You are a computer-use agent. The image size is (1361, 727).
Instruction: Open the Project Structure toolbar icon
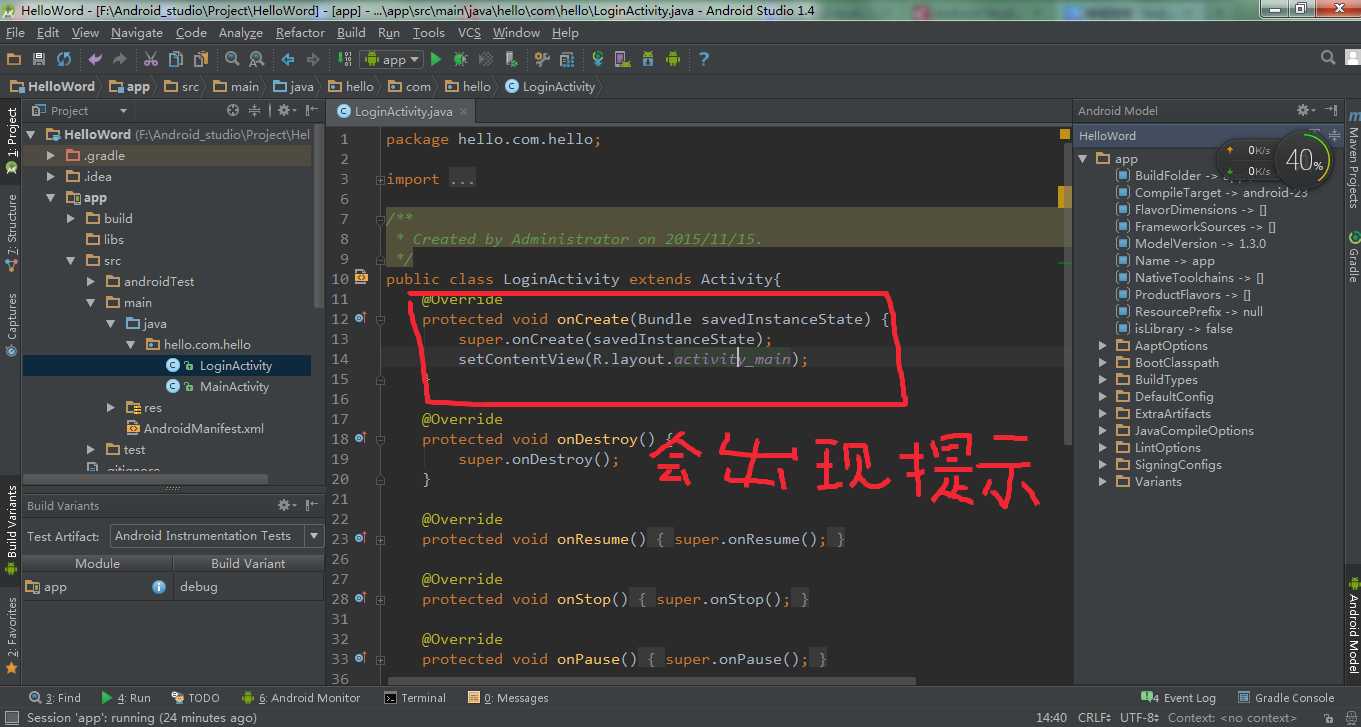pyautogui.click(x=566, y=59)
